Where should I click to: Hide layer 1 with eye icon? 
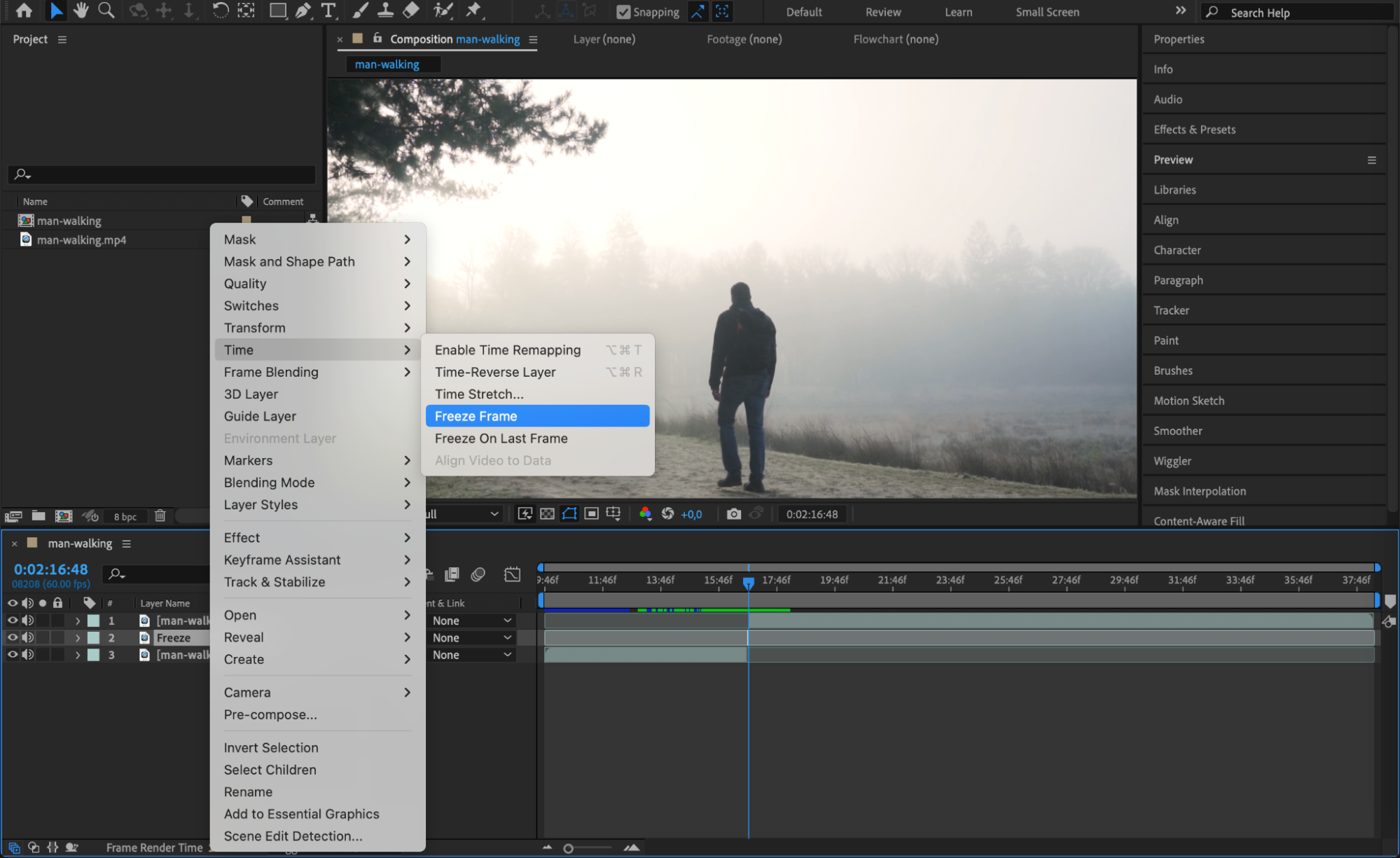pos(13,621)
